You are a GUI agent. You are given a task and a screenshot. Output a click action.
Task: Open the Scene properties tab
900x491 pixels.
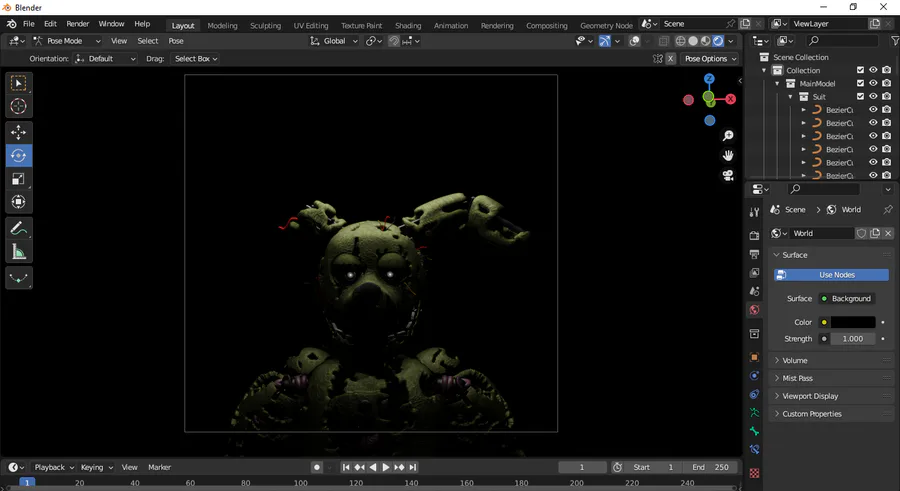point(754,291)
